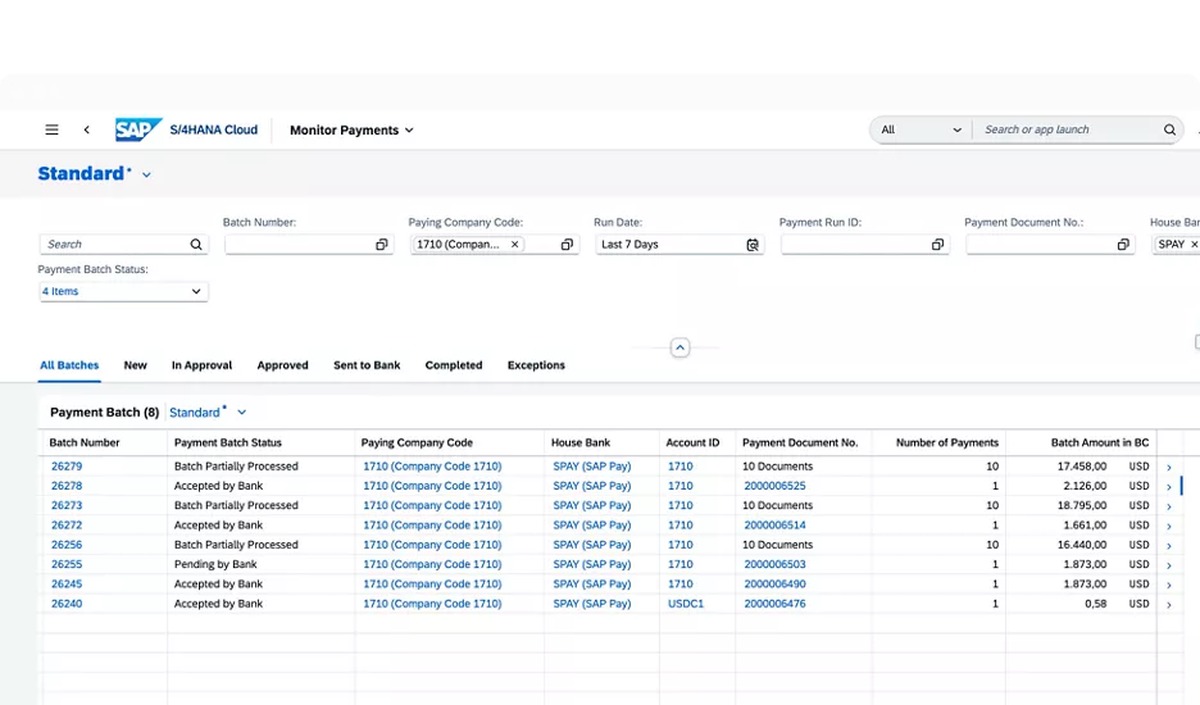Open Run Date value help icon

click(752, 244)
